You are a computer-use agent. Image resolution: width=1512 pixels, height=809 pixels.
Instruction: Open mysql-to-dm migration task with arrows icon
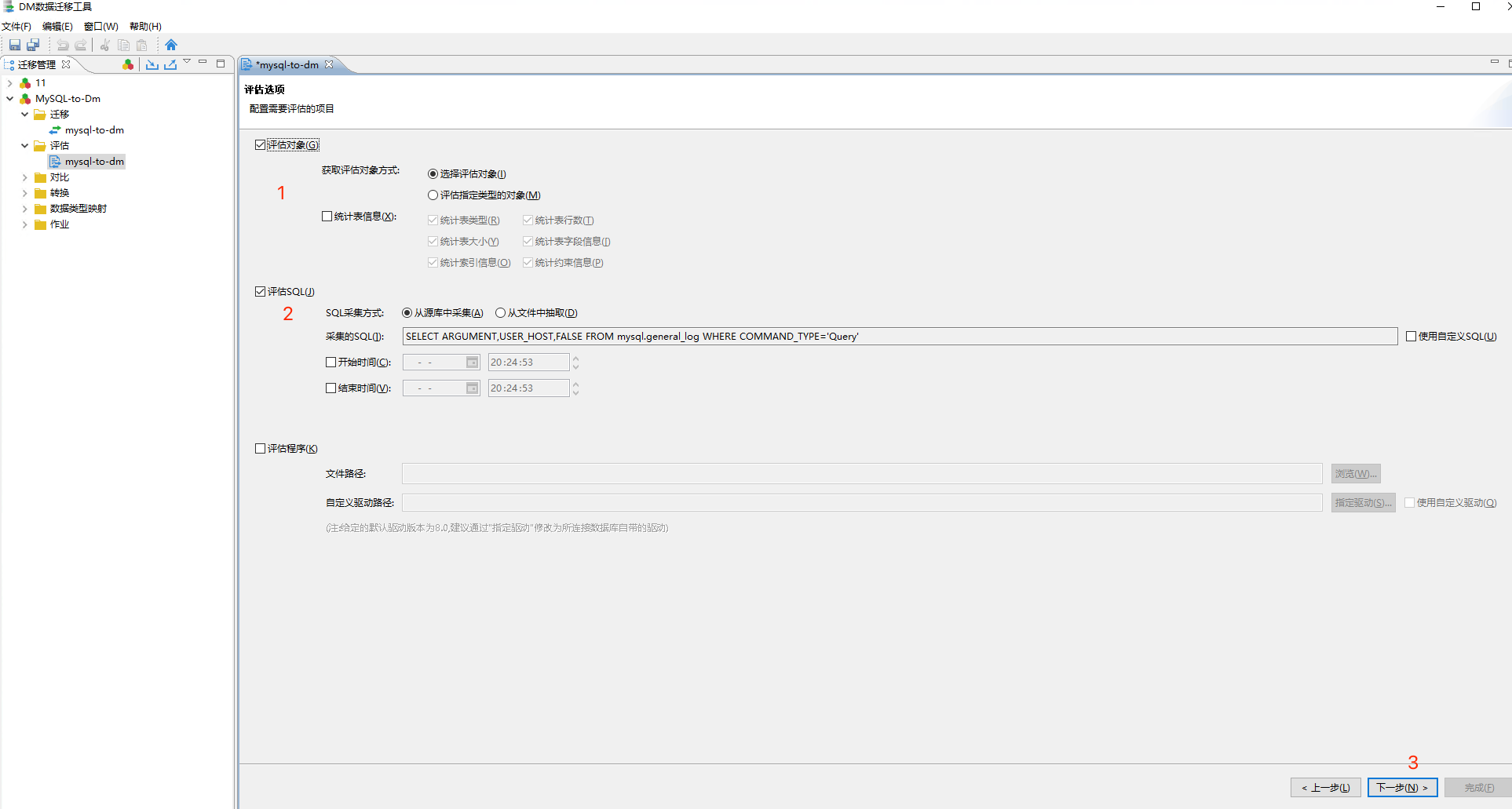tap(55, 129)
